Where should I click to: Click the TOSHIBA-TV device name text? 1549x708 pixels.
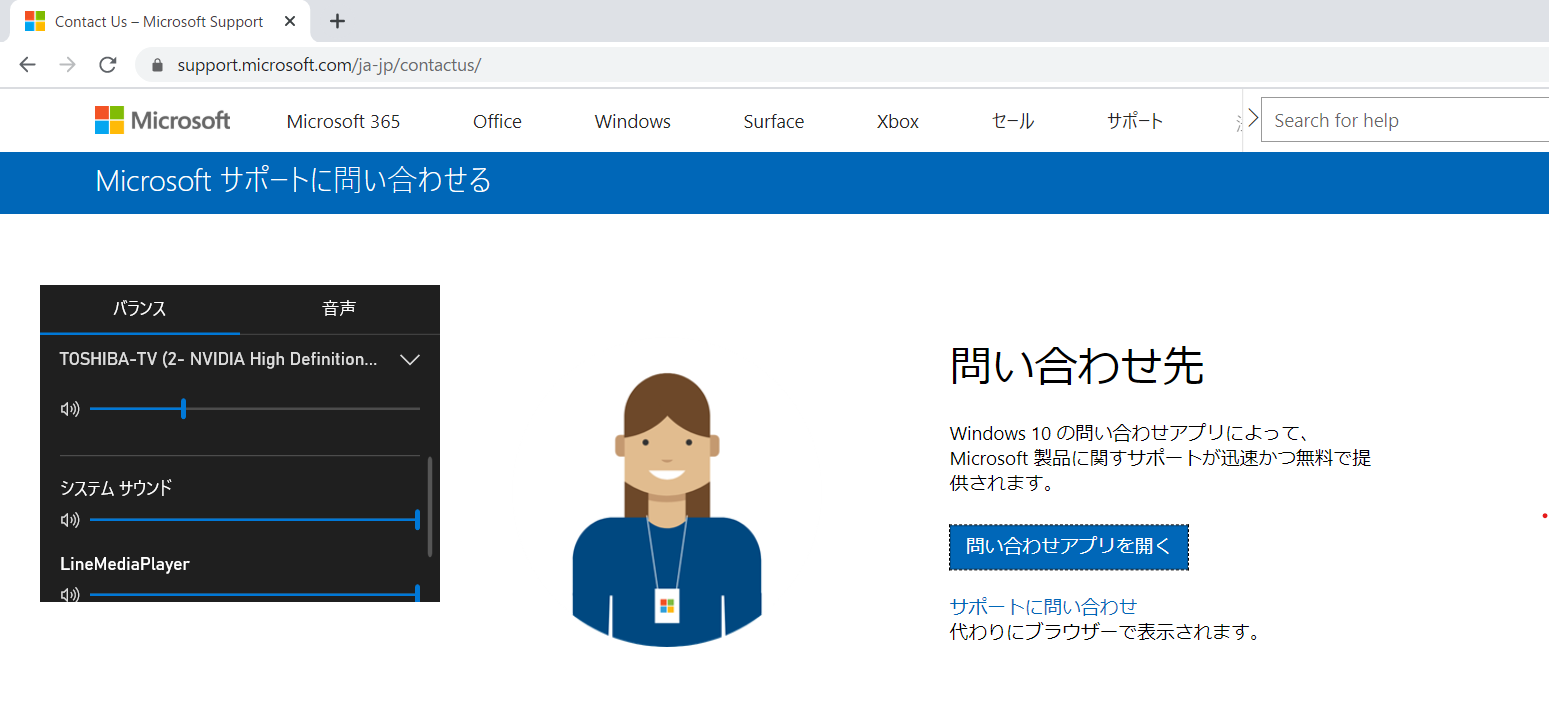pyautogui.click(x=218, y=359)
